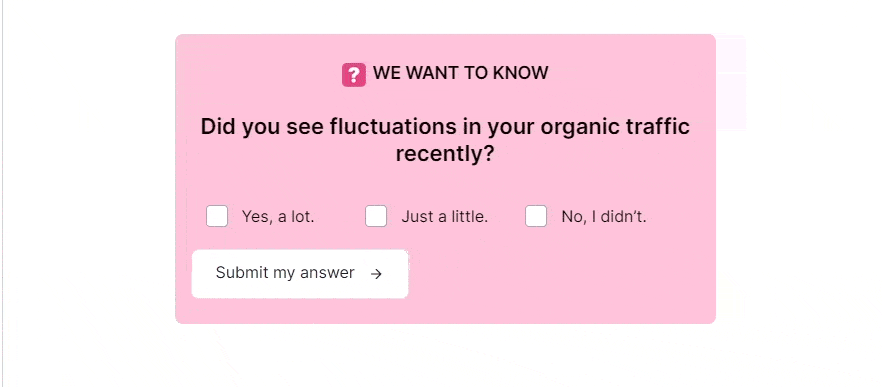This screenshot has height=387, width=882.
Task: Click the arrow icon inside Submit button
Action: [x=376, y=274]
